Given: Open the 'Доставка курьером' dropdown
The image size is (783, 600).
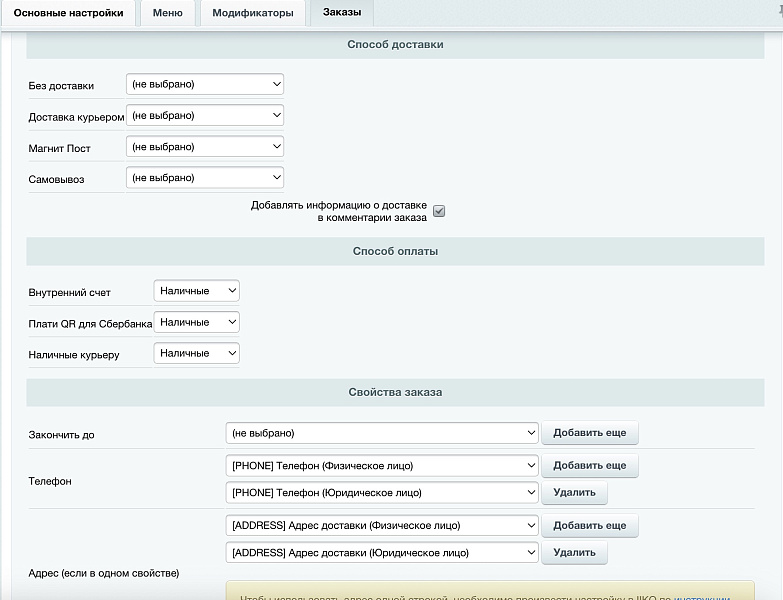Looking at the screenshot, I should point(205,116).
